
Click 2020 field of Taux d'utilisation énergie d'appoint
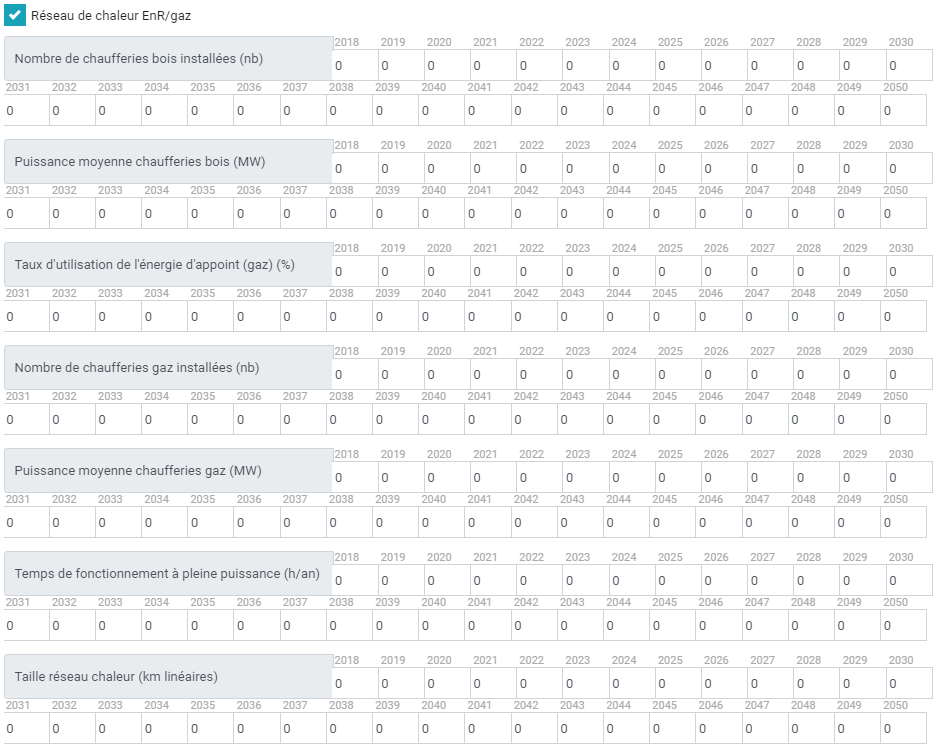(448, 271)
